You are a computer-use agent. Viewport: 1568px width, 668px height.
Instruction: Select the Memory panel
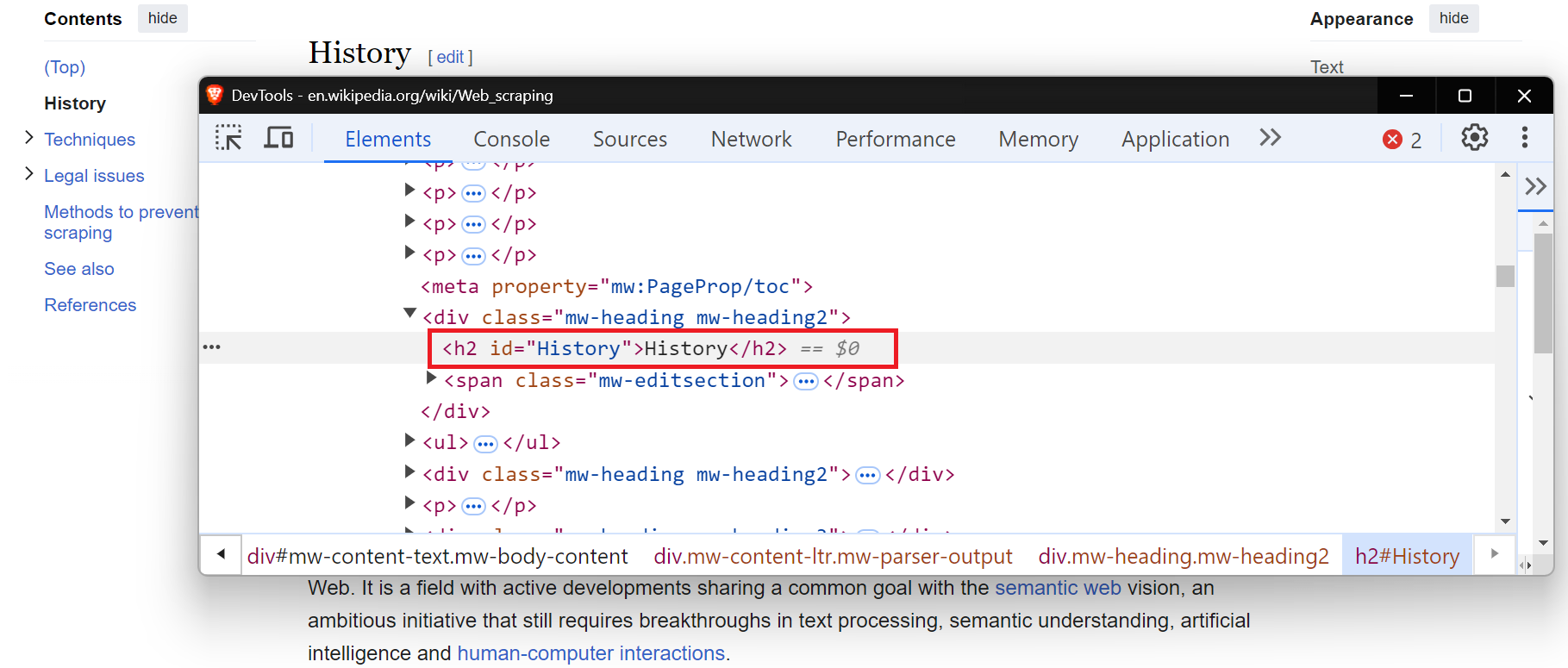[x=1038, y=139]
